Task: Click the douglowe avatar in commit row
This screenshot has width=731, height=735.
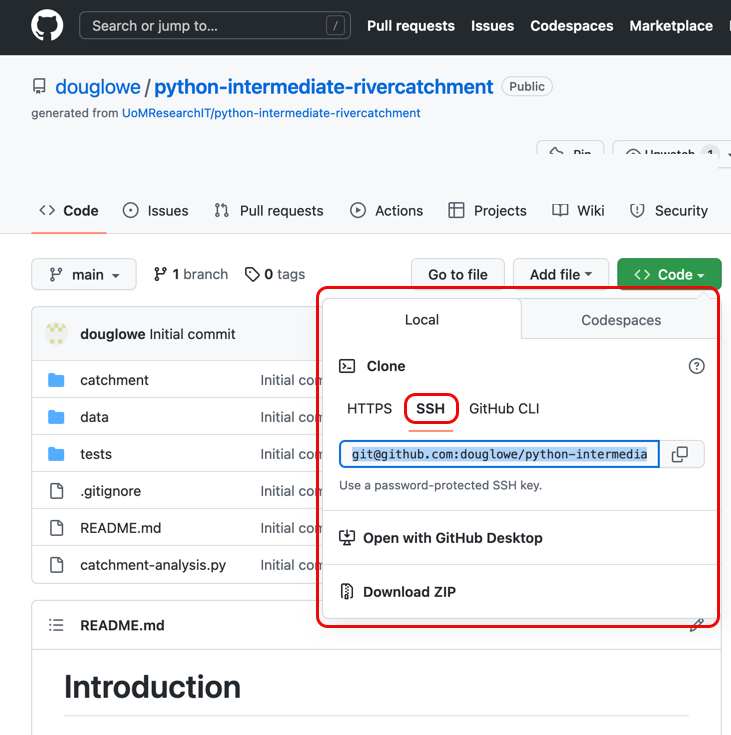Action: tap(56, 334)
